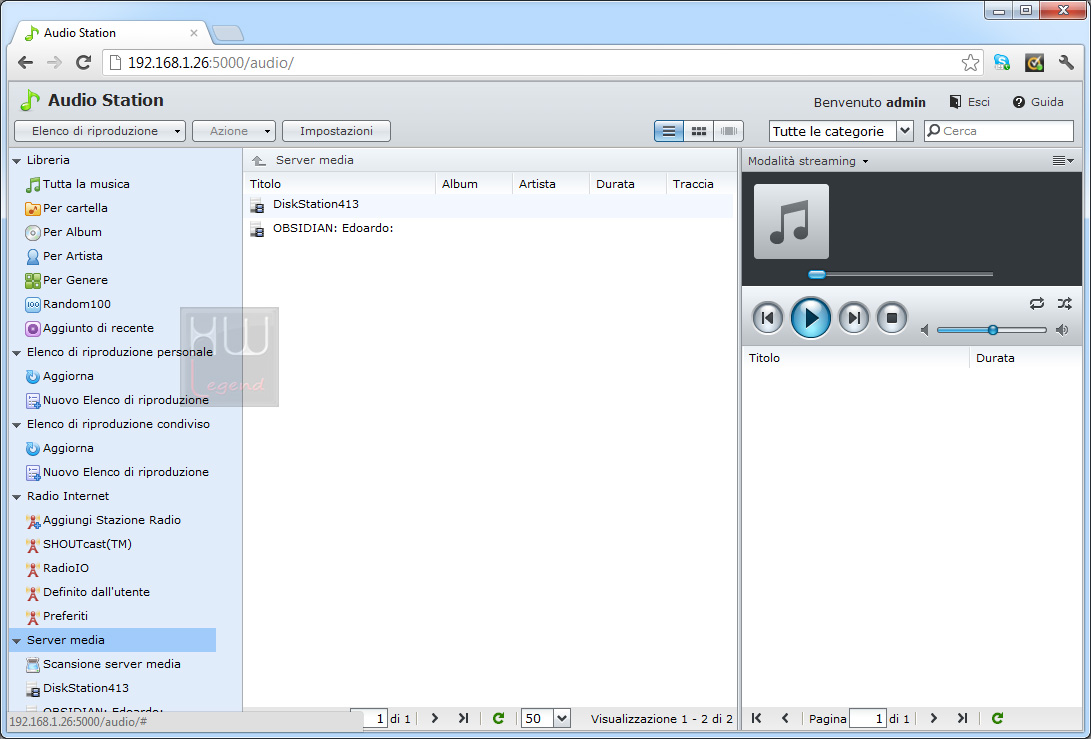Open Elenco di riproduzione dropdown
Image resolution: width=1091 pixels, height=739 pixels.
point(99,131)
